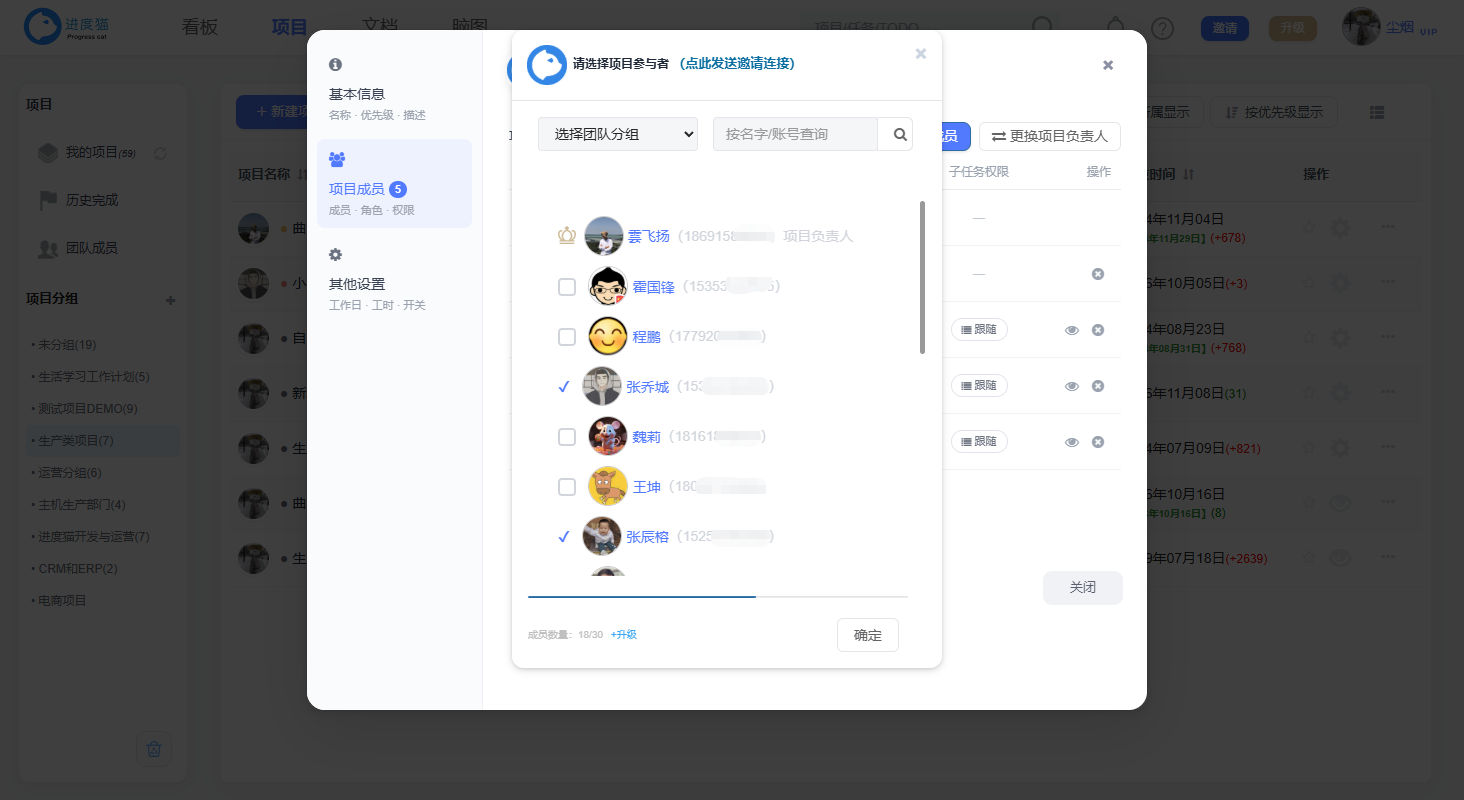This screenshot has width=1464, height=800.
Task: Open second 跟随 subtask permission dropdown
Action: click(x=979, y=386)
